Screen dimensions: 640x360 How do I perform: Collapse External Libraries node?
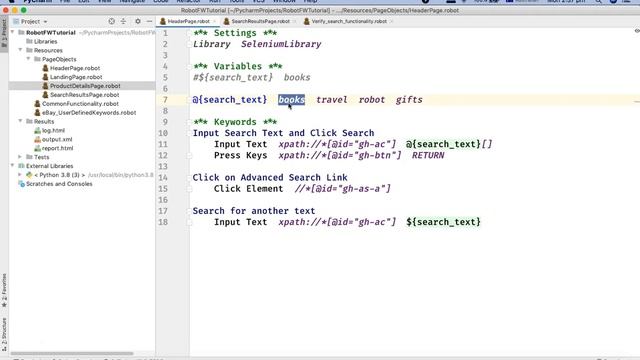[12, 166]
